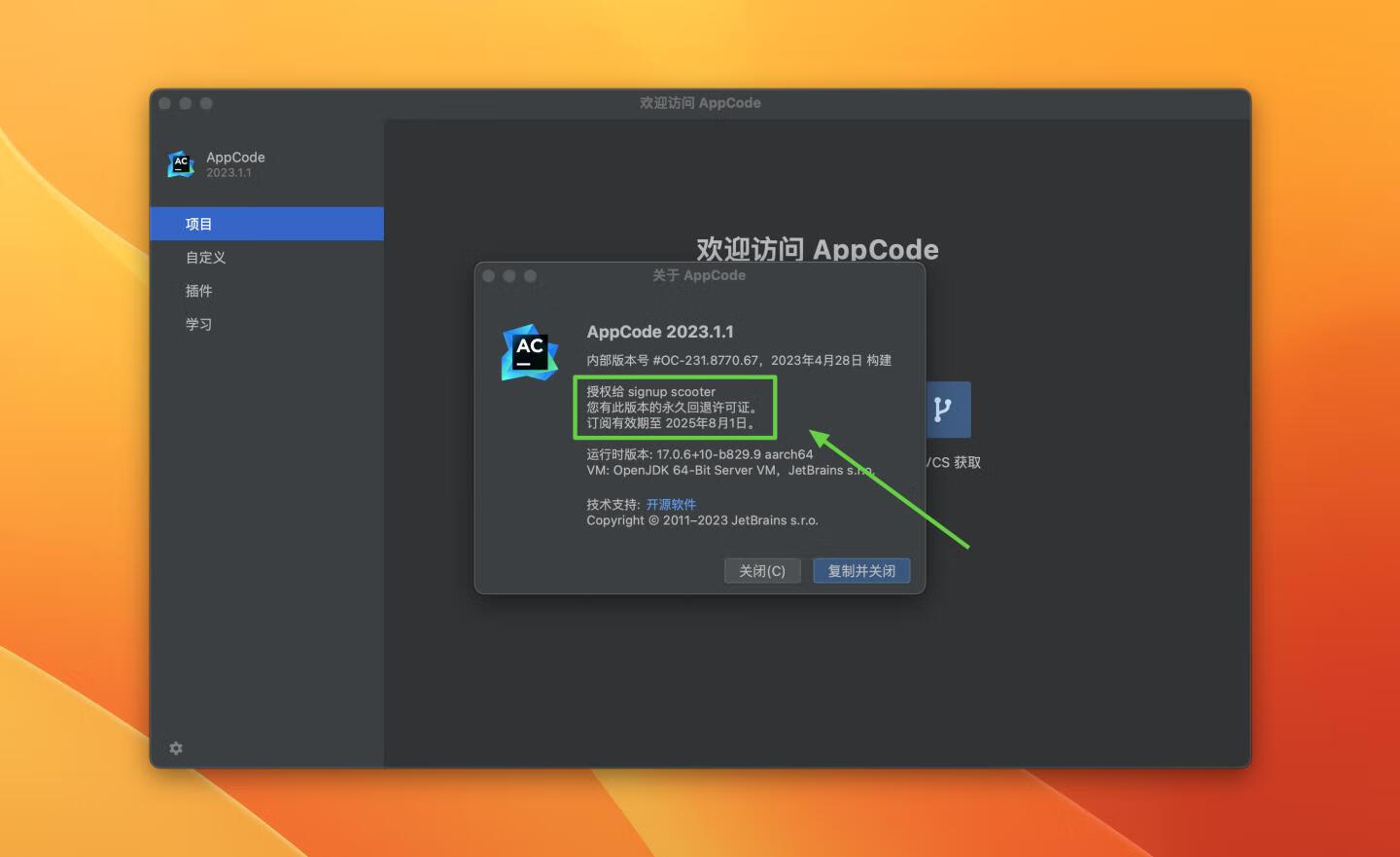Open the 插件 section in the sidebar
1400x857 pixels.
click(x=266, y=291)
